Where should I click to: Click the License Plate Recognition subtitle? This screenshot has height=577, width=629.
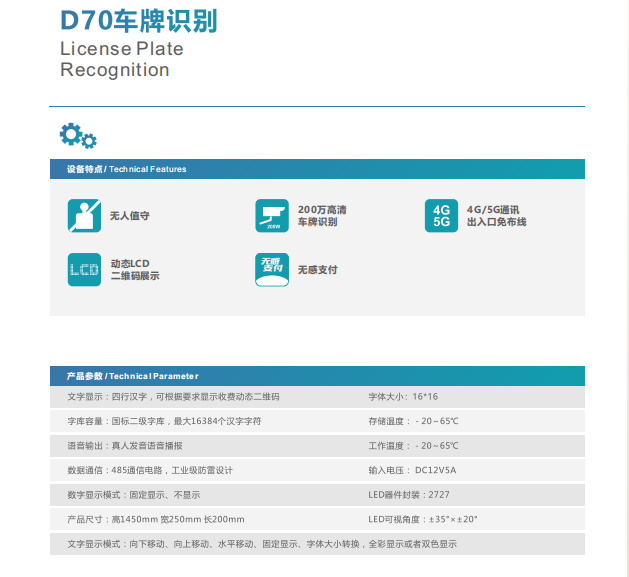[121, 59]
